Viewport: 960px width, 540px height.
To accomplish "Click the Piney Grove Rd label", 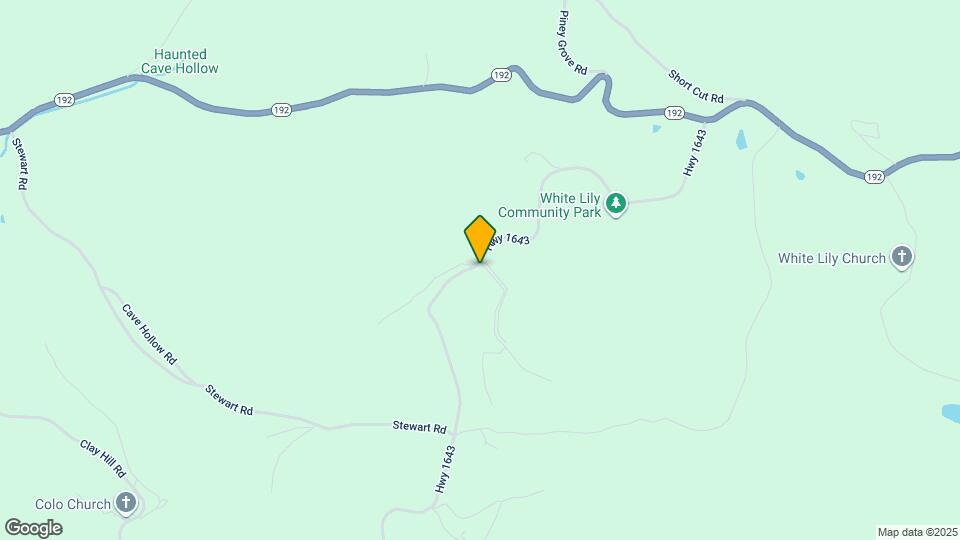I will coord(572,43).
